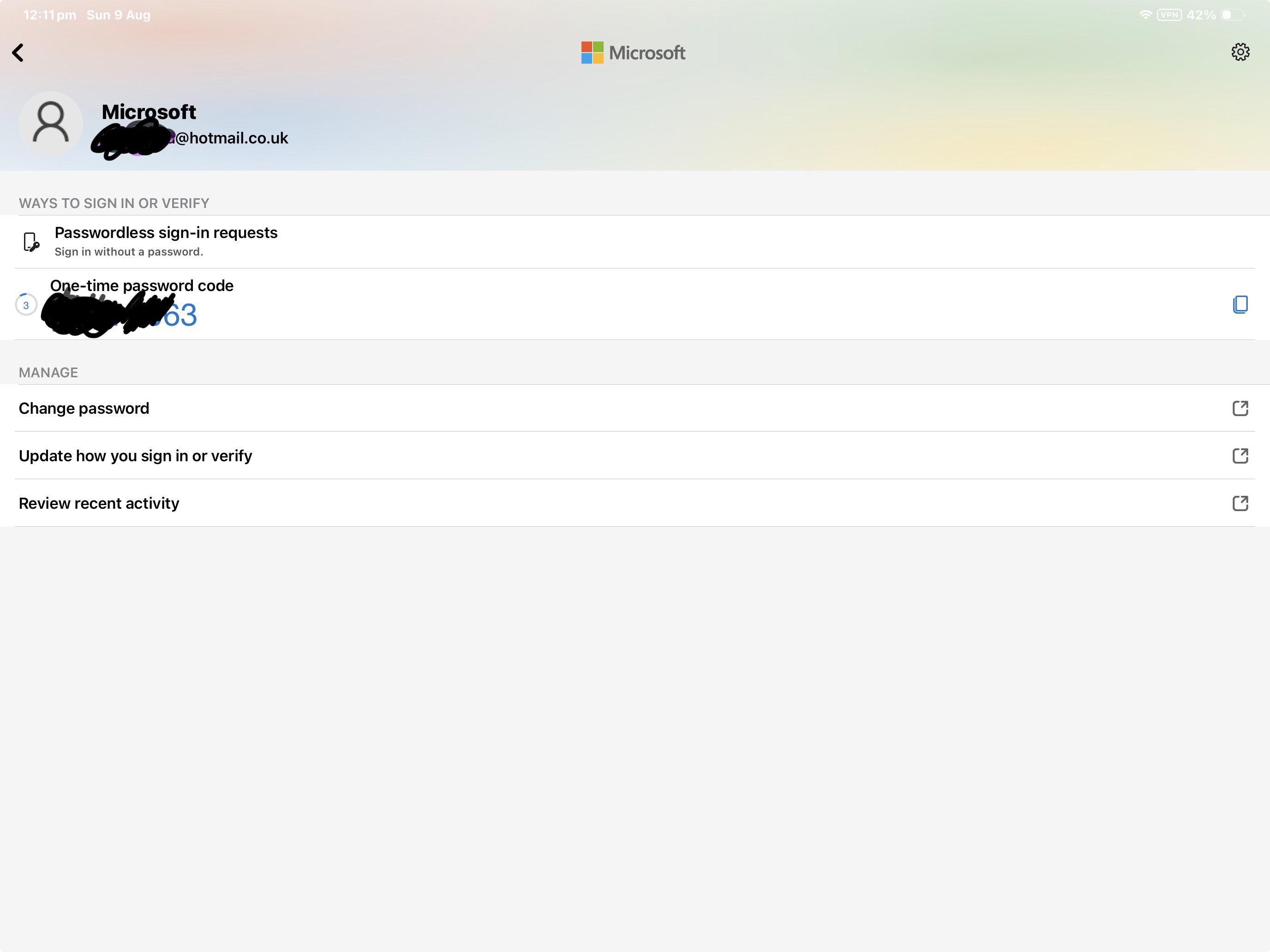Tap the back arrow icon
1270x952 pixels.
[18, 53]
